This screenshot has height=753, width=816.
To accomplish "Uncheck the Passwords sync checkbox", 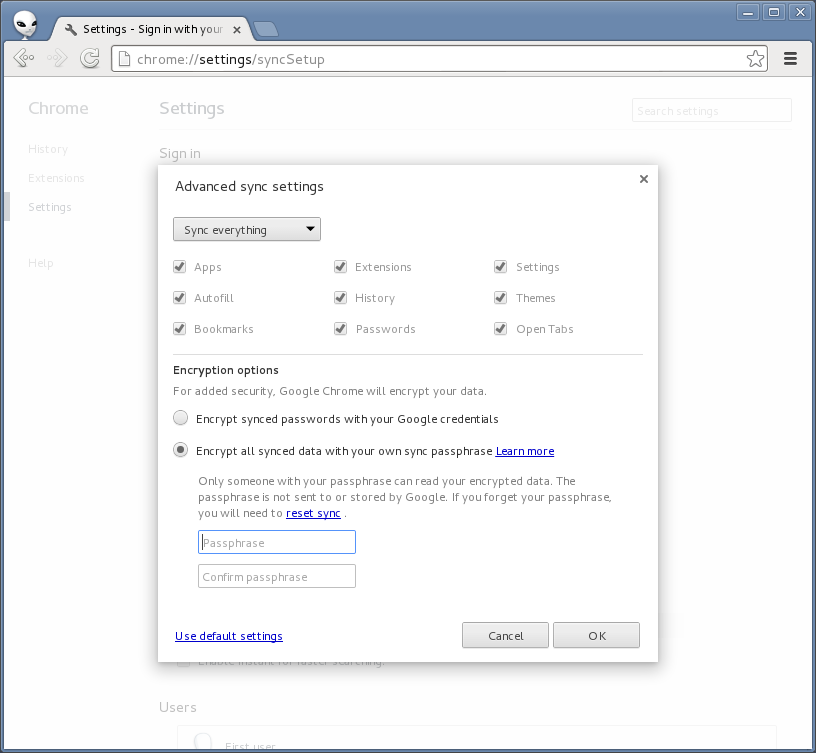I will tap(340, 328).
